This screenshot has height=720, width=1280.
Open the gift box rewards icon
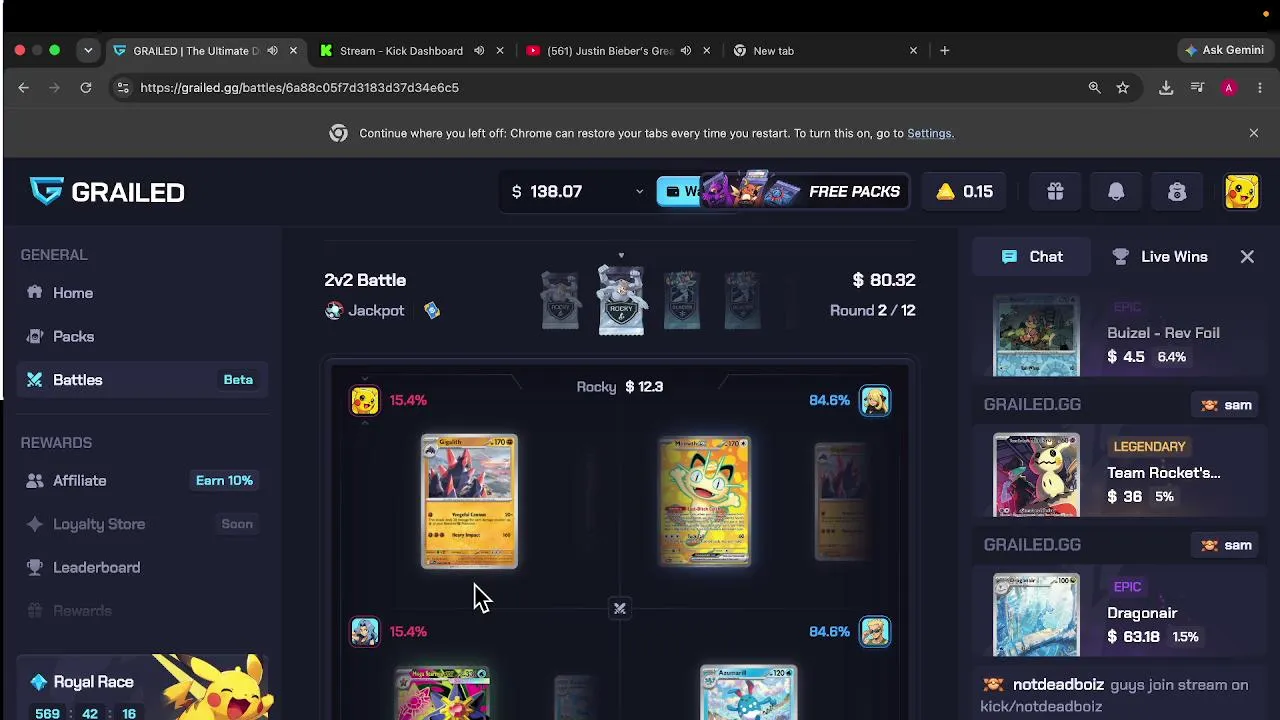pyautogui.click(x=1055, y=191)
